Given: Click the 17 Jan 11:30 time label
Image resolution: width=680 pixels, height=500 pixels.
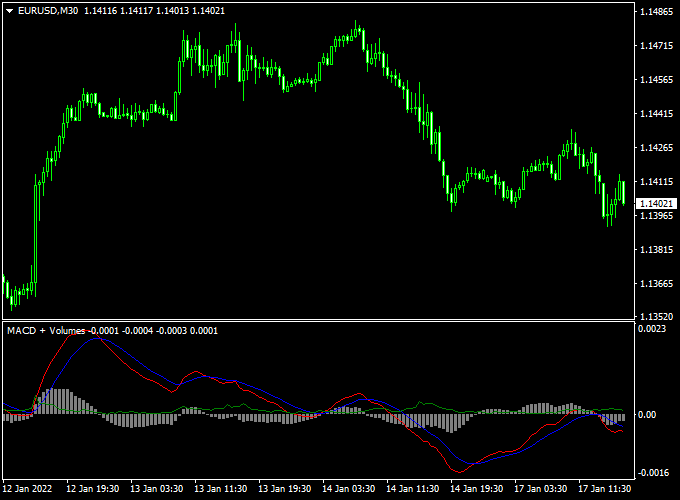Looking at the screenshot, I should 605,489.
